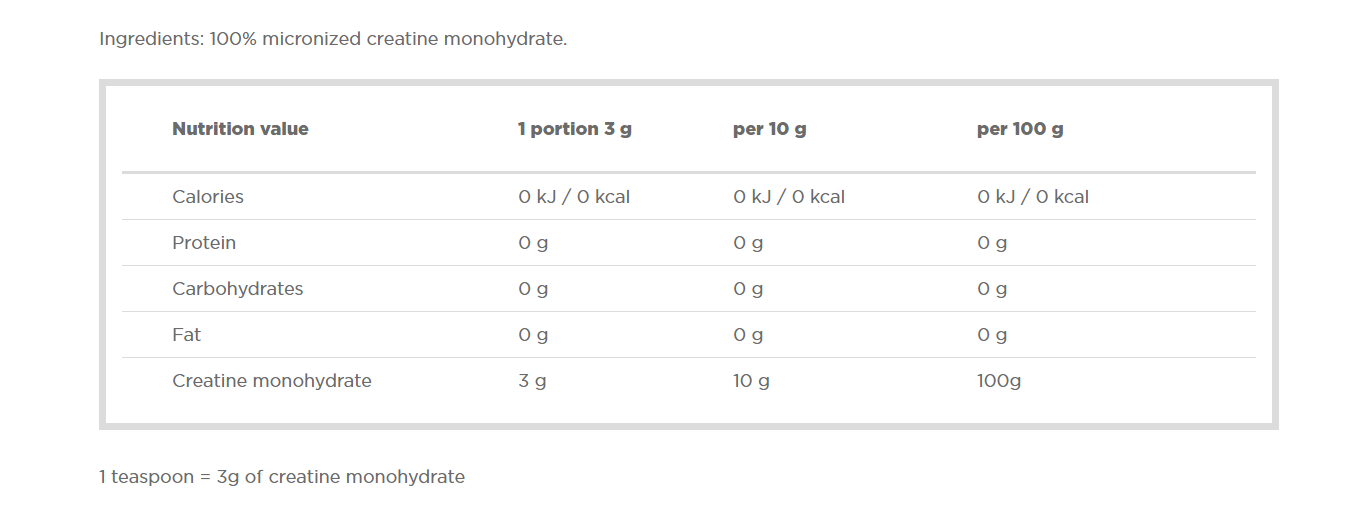Click the '100g' creatine monohydrate value
The image size is (1370, 519).
(998, 381)
